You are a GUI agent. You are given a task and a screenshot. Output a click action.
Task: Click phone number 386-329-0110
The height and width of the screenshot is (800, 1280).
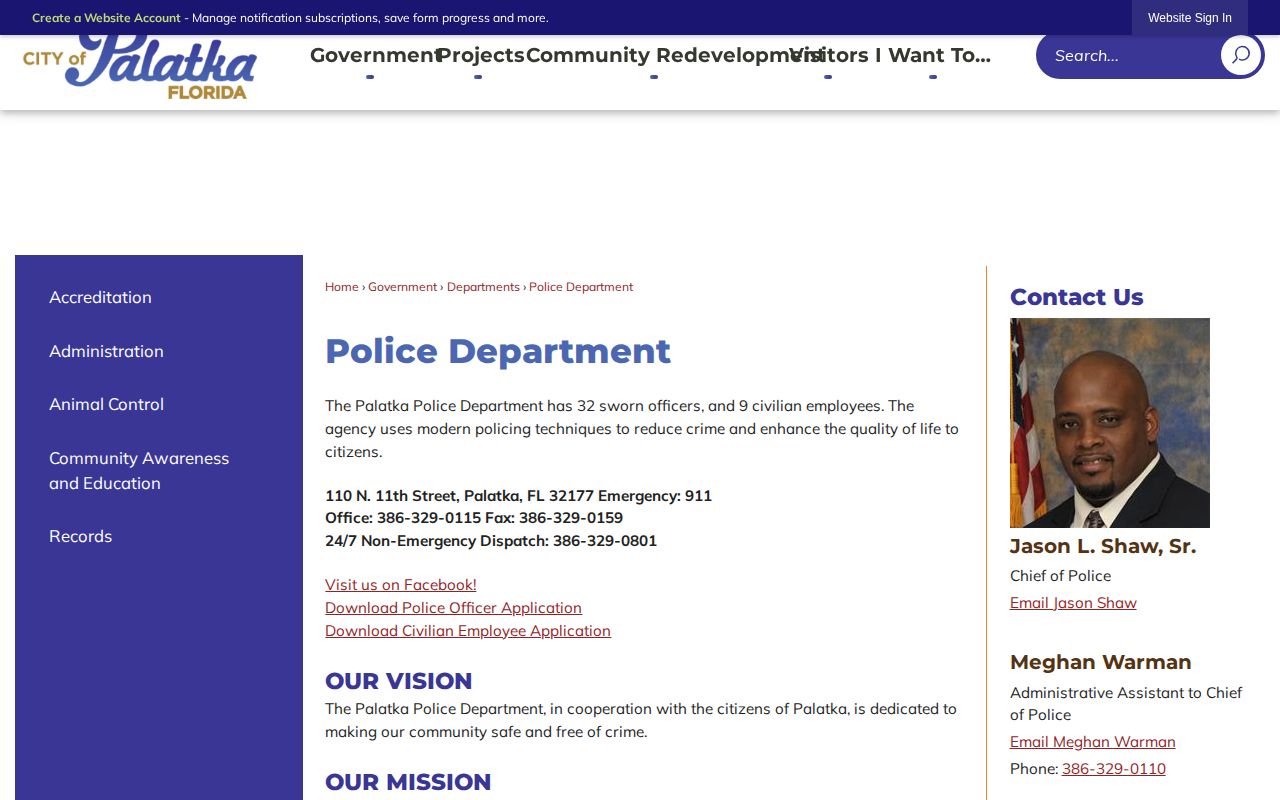pyautogui.click(x=1113, y=769)
